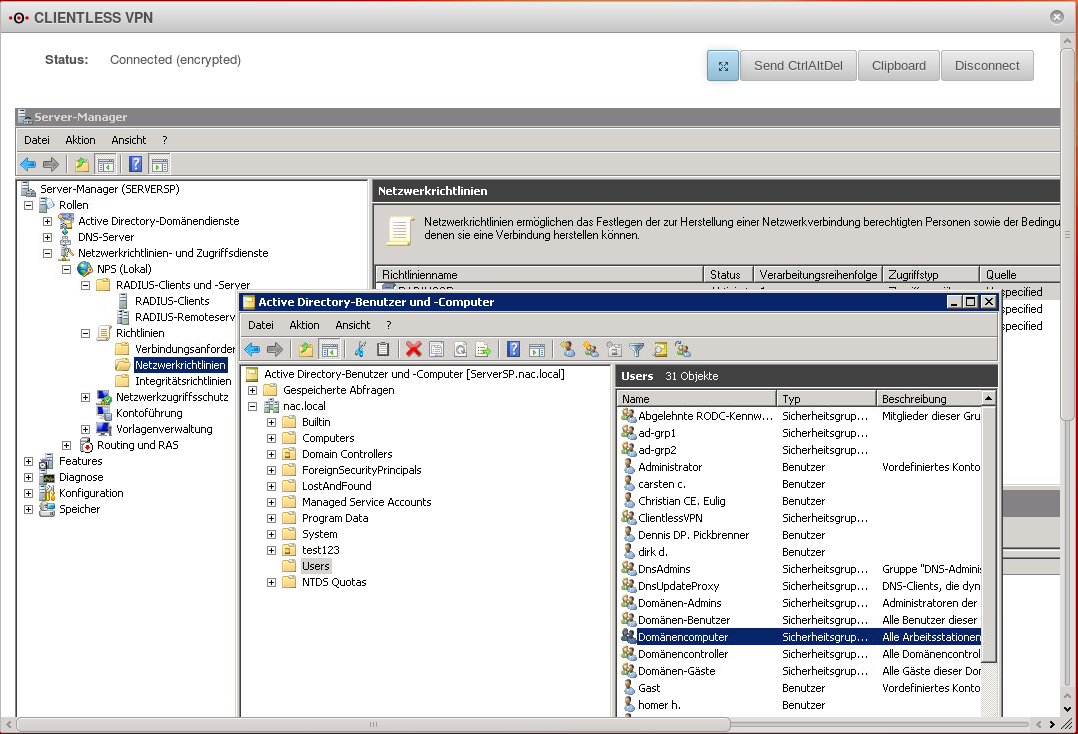Click the export list icon in Active Directory toolbar
The image size is (1078, 734).
[483, 349]
